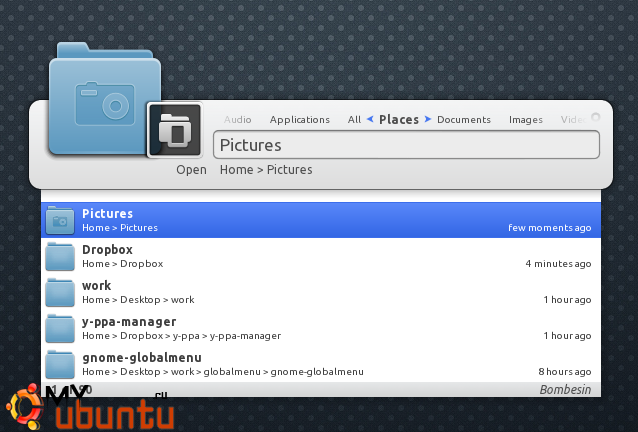Click the gnome-globalmenu result folder icon
The image size is (638, 432).
click(61, 365)
